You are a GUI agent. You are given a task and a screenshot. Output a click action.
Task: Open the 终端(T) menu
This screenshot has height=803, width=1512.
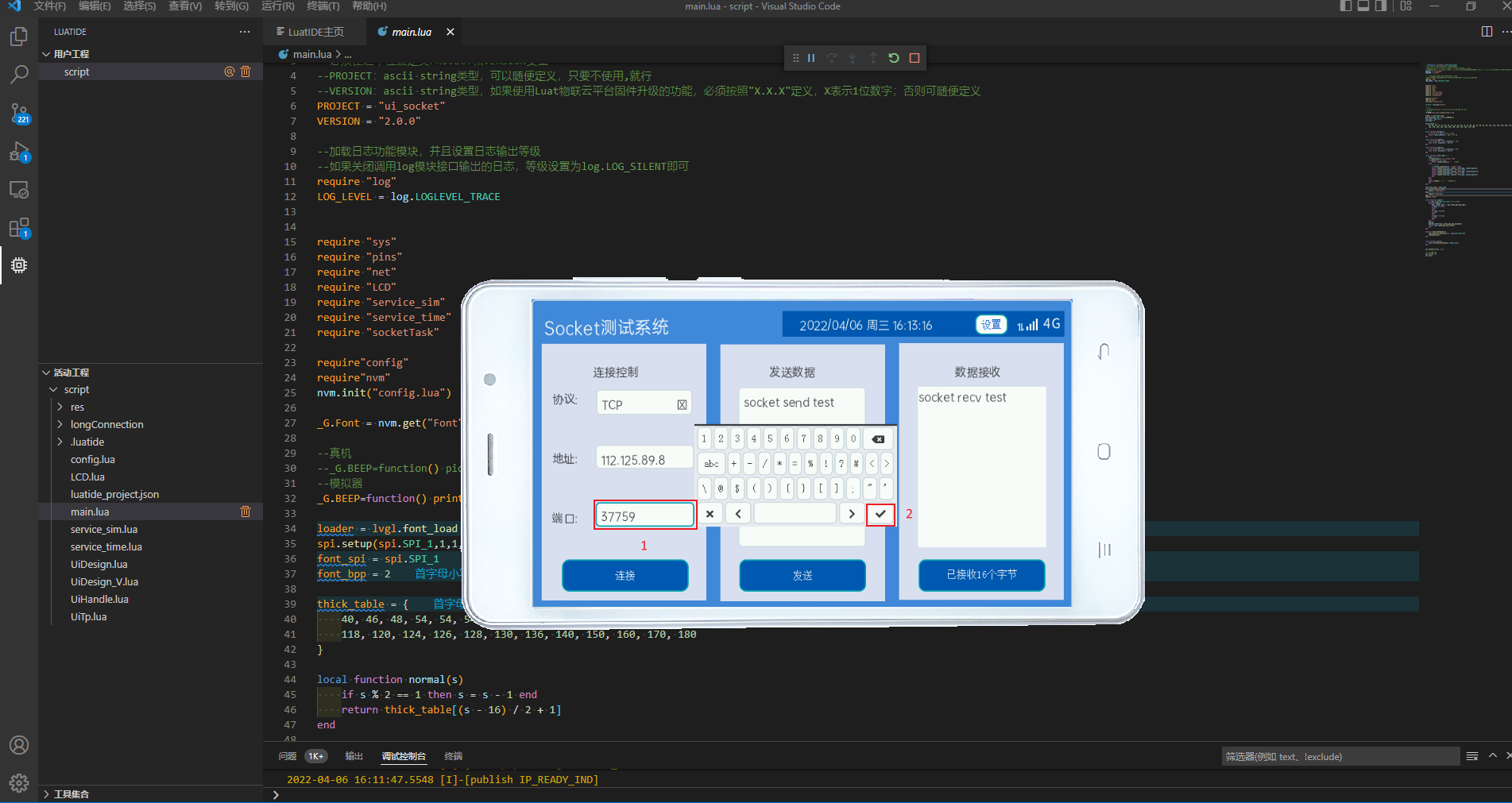323,6
